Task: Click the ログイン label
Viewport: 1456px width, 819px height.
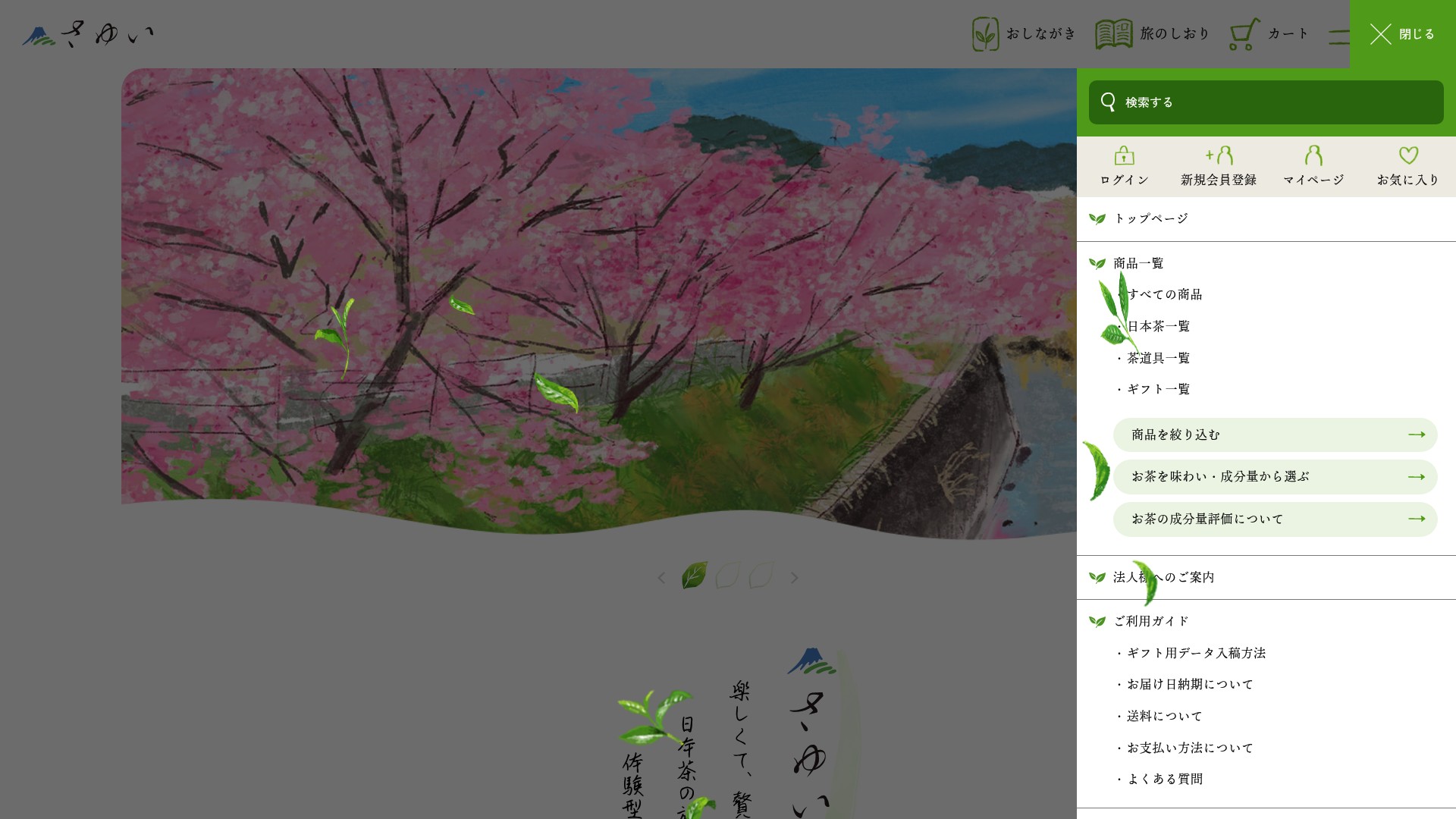Action: (x=1124, y=180)
